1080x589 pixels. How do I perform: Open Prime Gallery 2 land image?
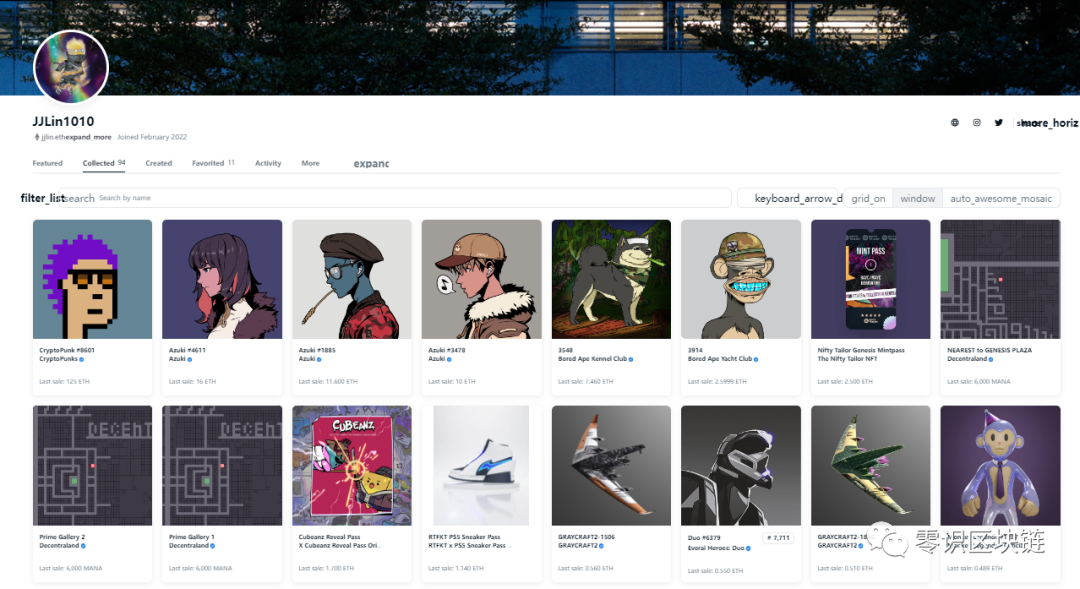(x=92, y=466)
